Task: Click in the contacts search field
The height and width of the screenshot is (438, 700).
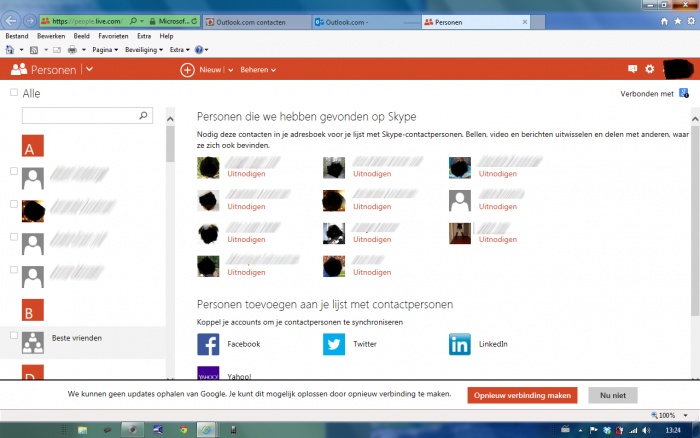Action: 88,115
